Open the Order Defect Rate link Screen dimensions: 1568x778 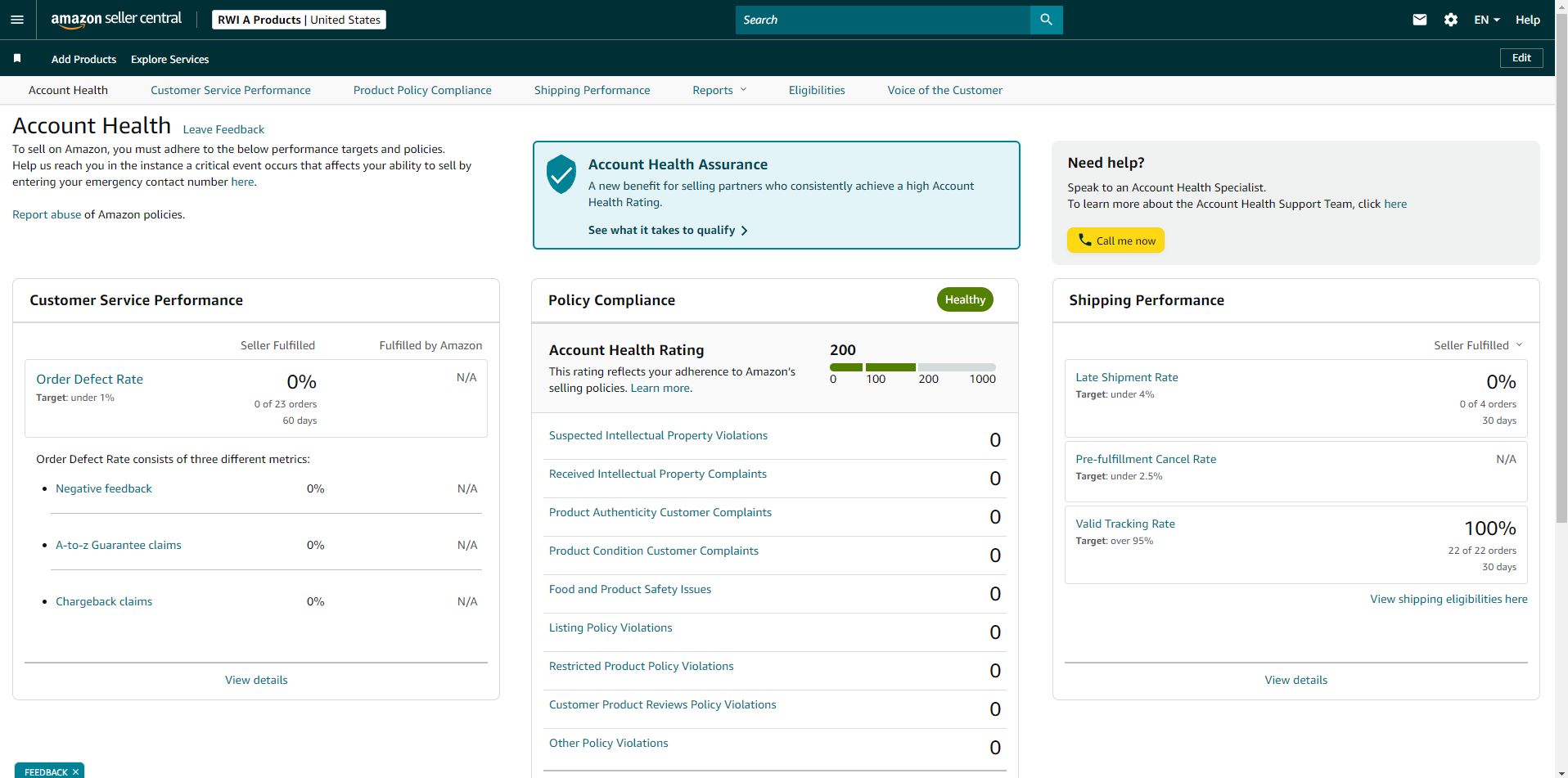(x=89, y=379)
